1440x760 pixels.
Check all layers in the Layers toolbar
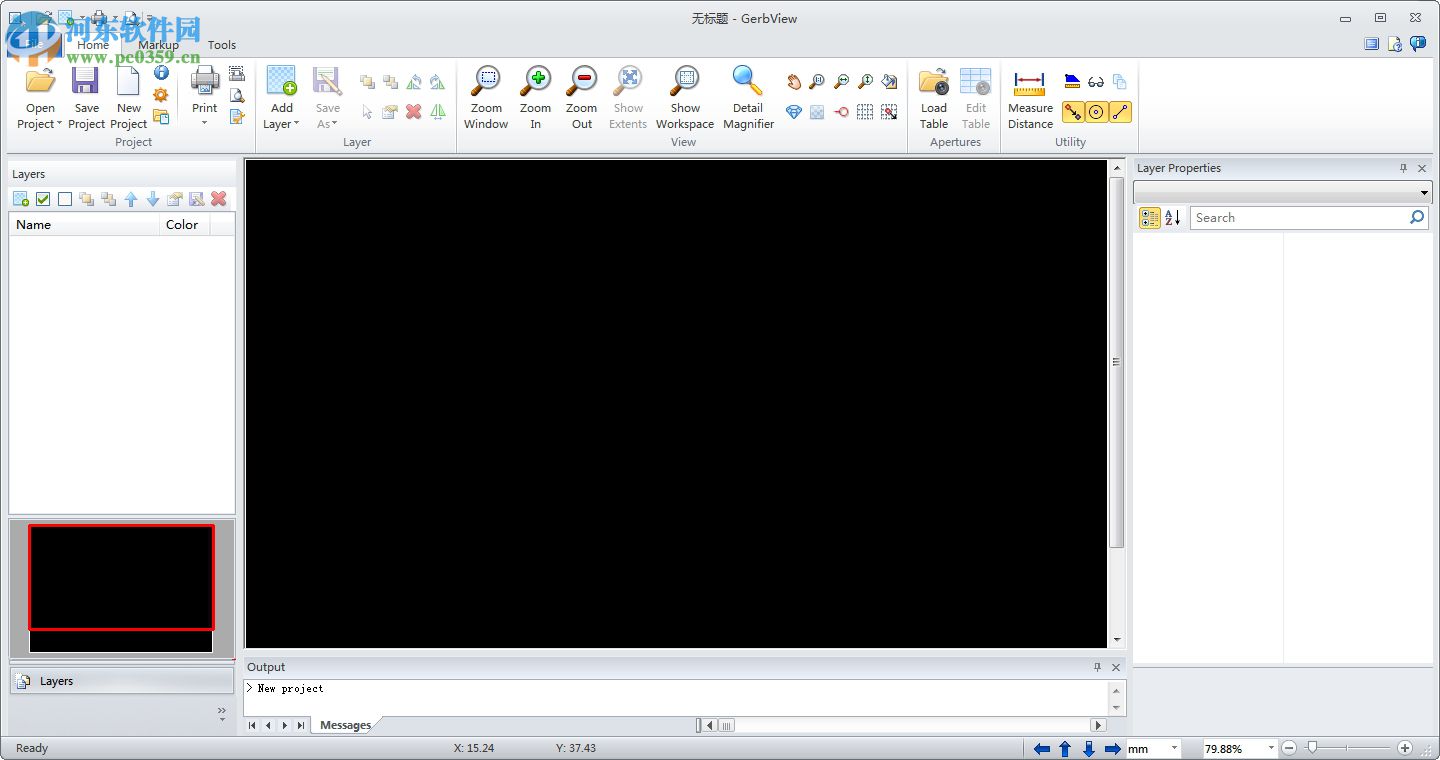(43, 199)
